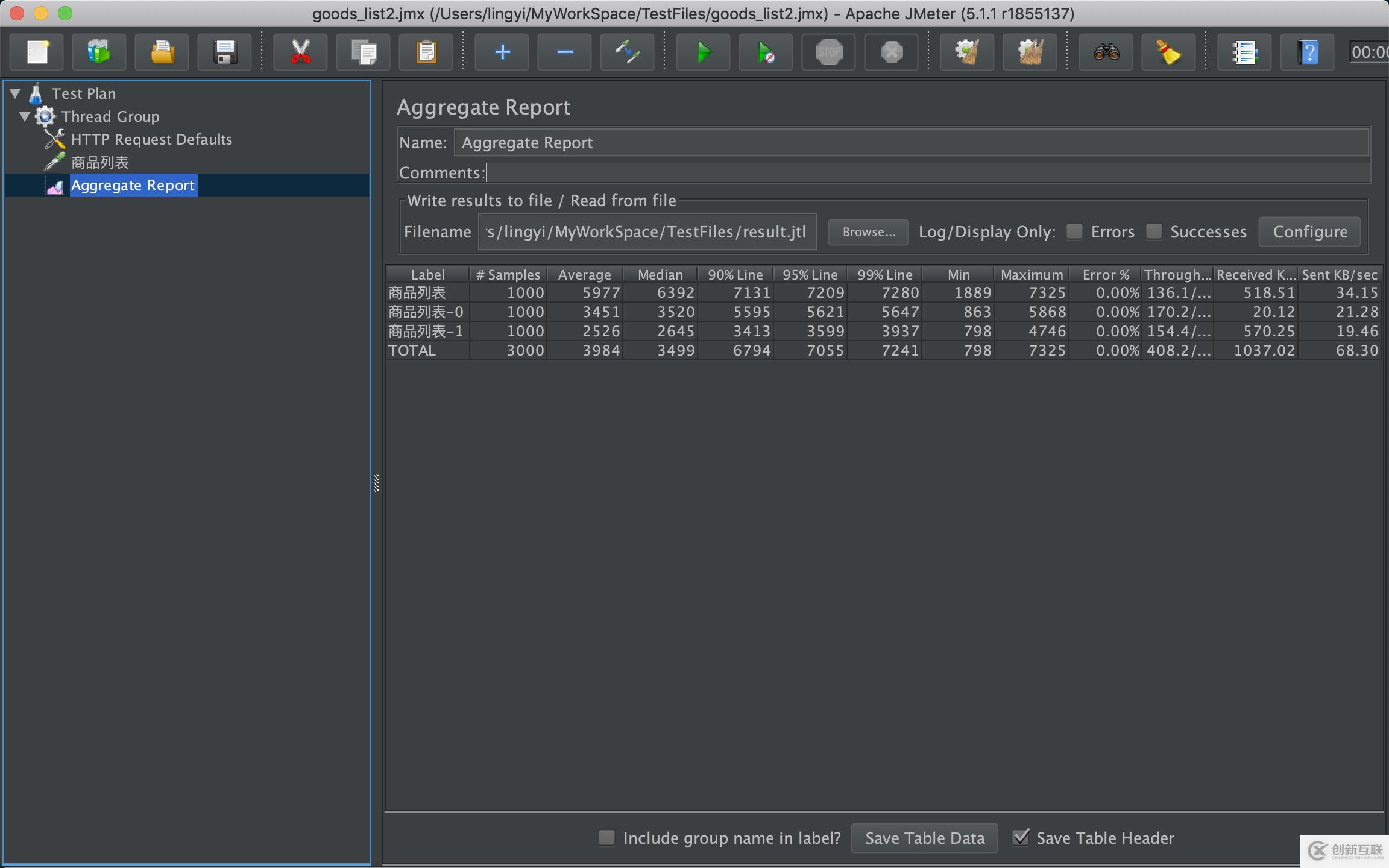Click the Clear All brooms icon
Image resolution: width=1389 pixels, height=868 pixels.
coord(1030,52)
